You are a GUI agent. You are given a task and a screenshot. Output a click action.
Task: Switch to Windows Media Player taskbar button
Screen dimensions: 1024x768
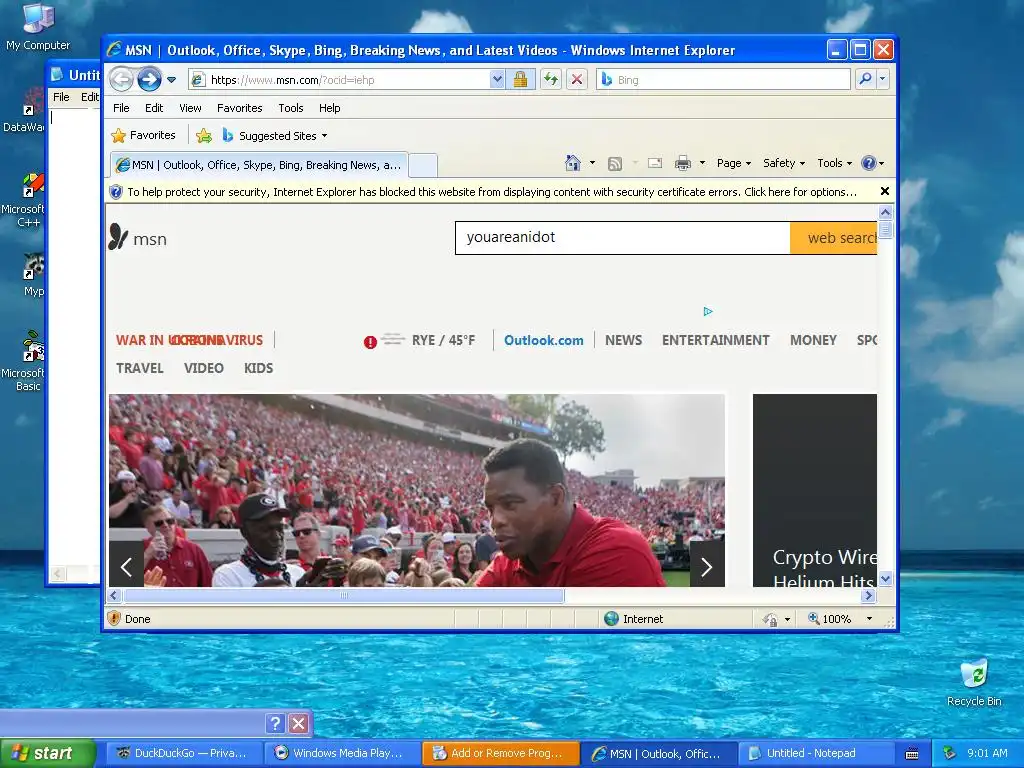(x=342, y=753)
